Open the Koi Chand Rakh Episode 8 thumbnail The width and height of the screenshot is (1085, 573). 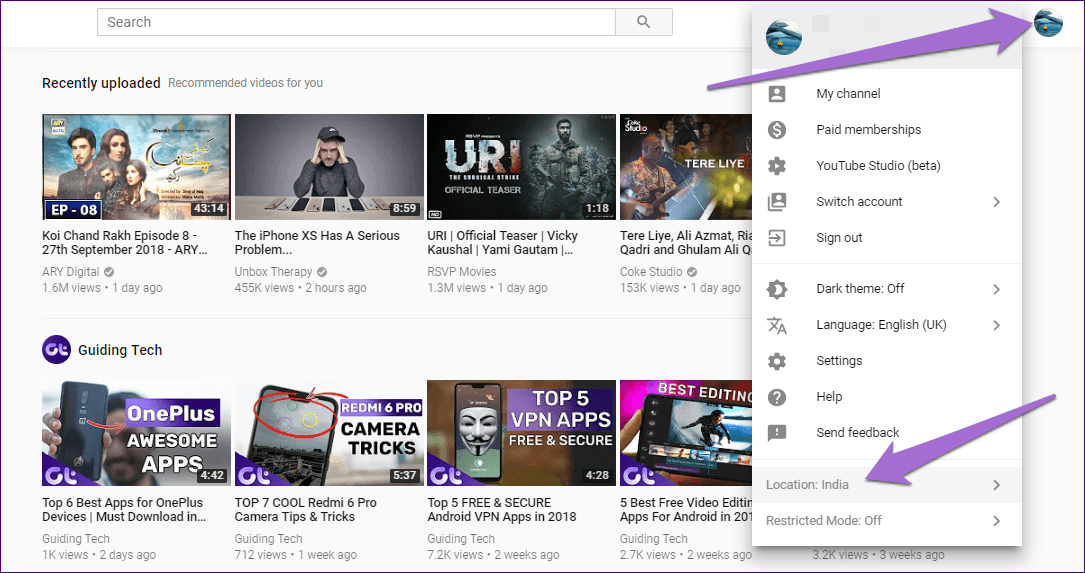click(136, 167)
